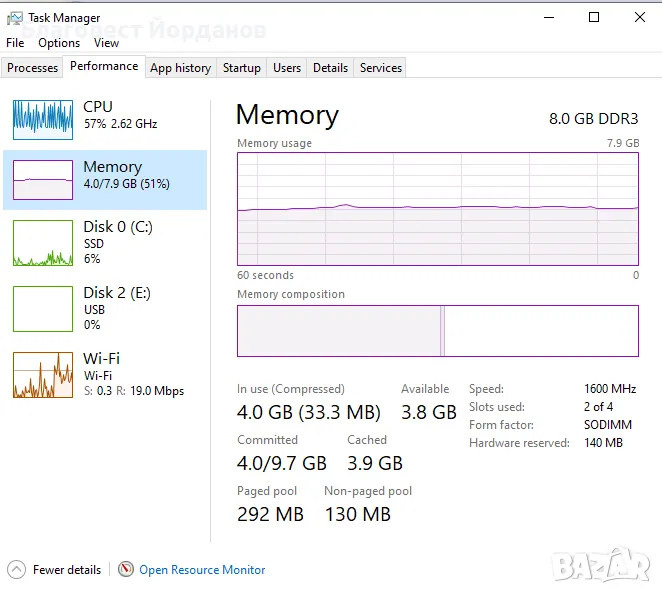The image size is (662, 594).
Task: Go to the Startup tab
Action: coord(242,68)
